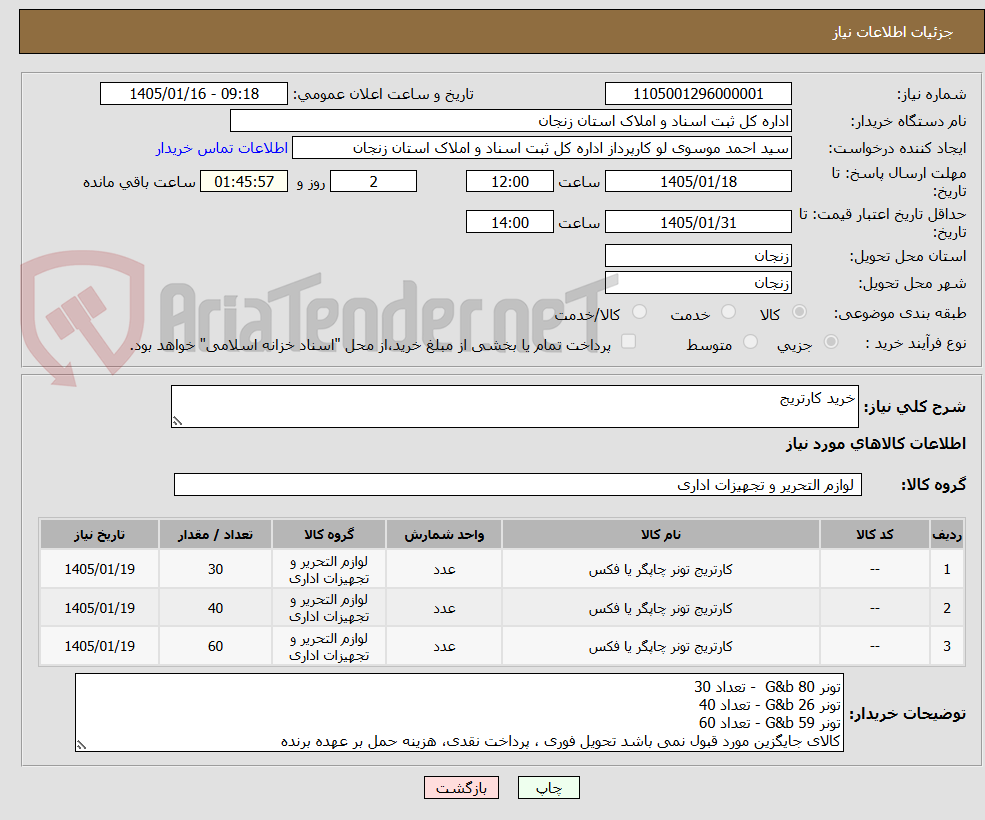Click the validity time field 14:00
The width and height of the screenshot is (985, 820).
(x=509, y=222)
